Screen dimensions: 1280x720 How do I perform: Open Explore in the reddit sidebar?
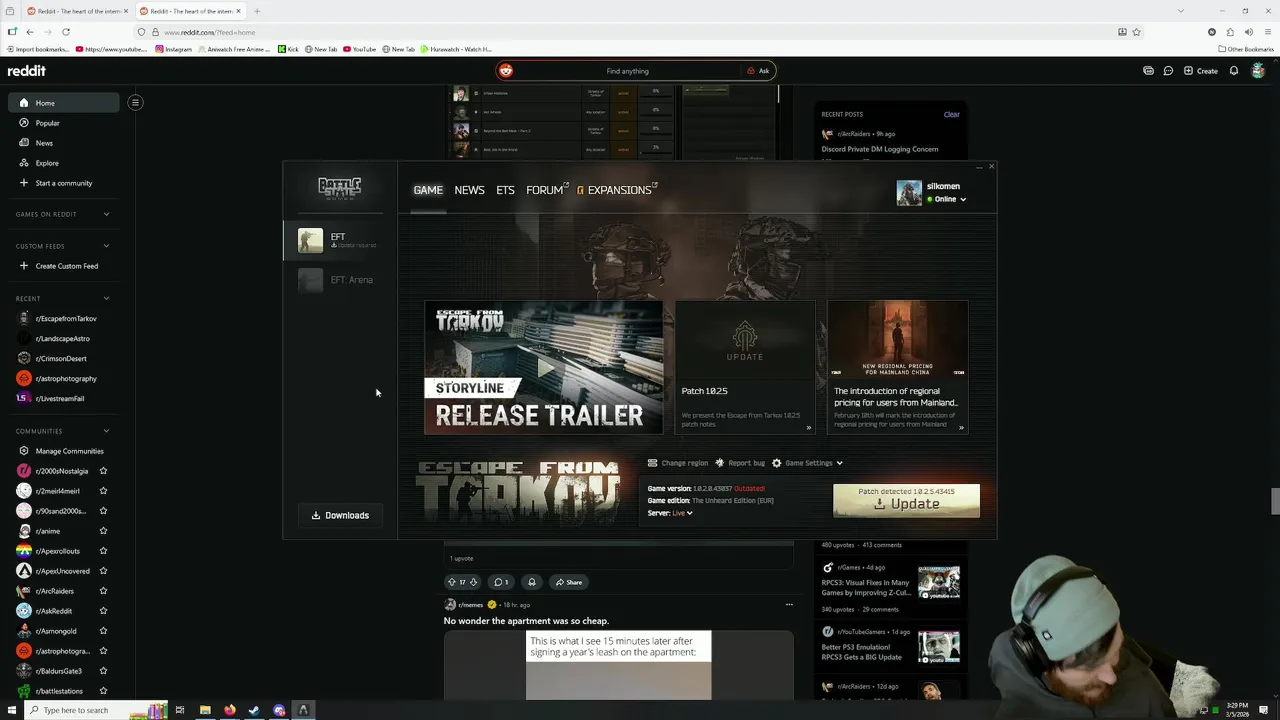click(64, 163)
